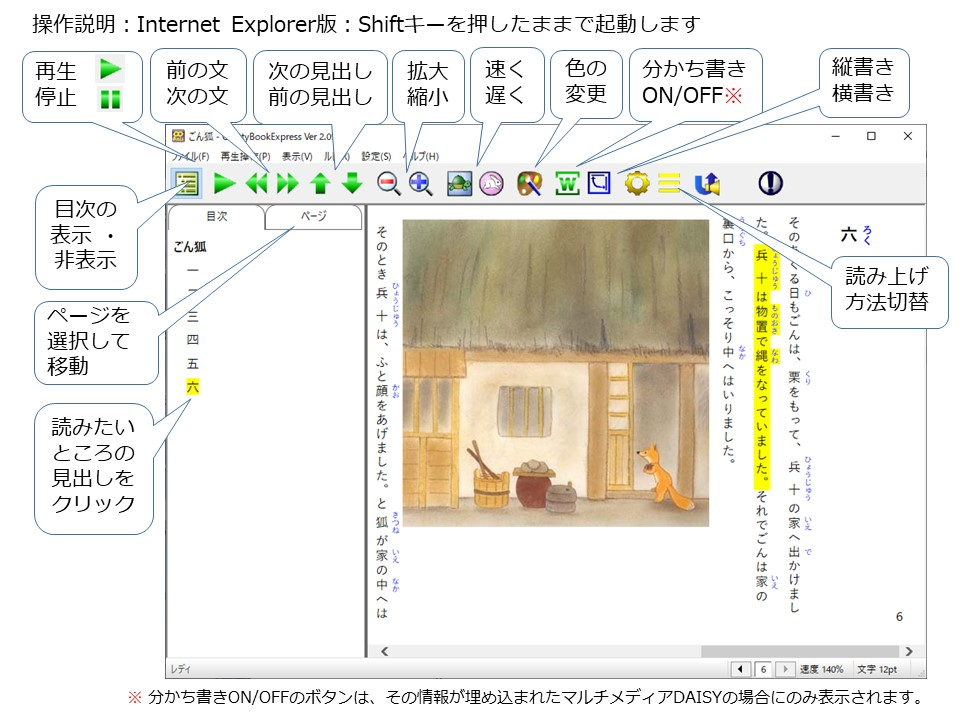Switch to the ページ tab
Image resolution: width=960 pixels, height=720 pixels.
tap(313, 216)
